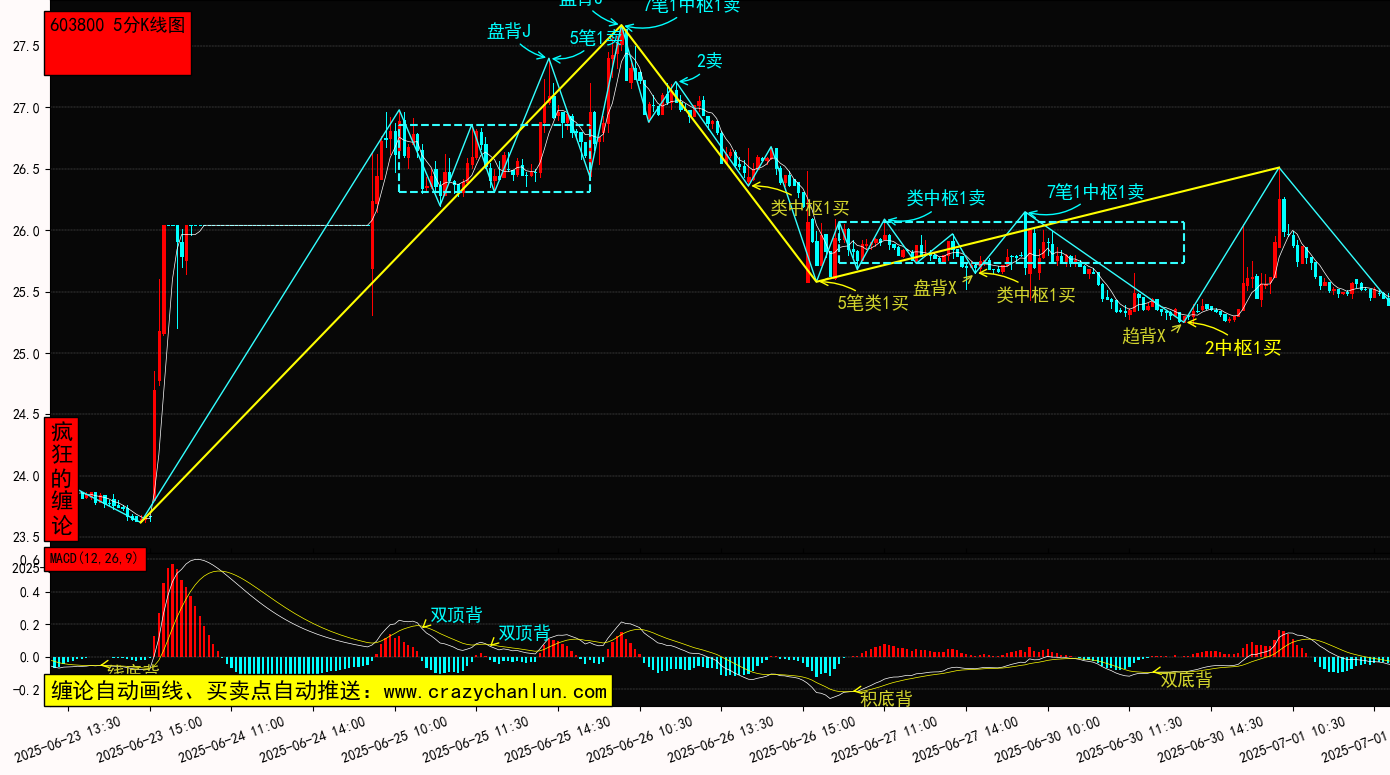Click time axis label 2025-06-30 11:30

click(x=1131, y=738)
